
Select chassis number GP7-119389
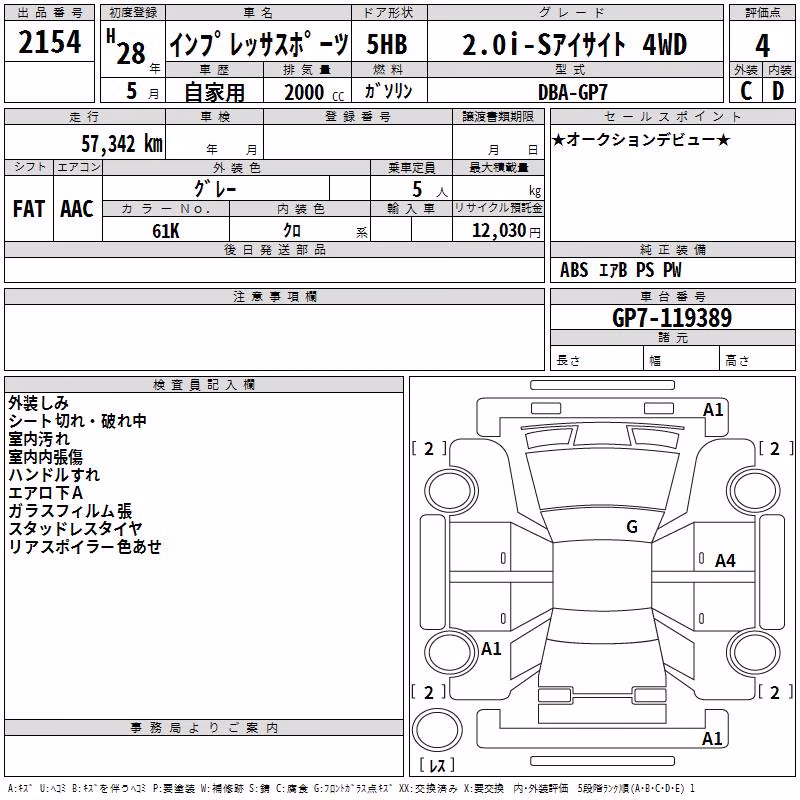click(x=672, y=318)
